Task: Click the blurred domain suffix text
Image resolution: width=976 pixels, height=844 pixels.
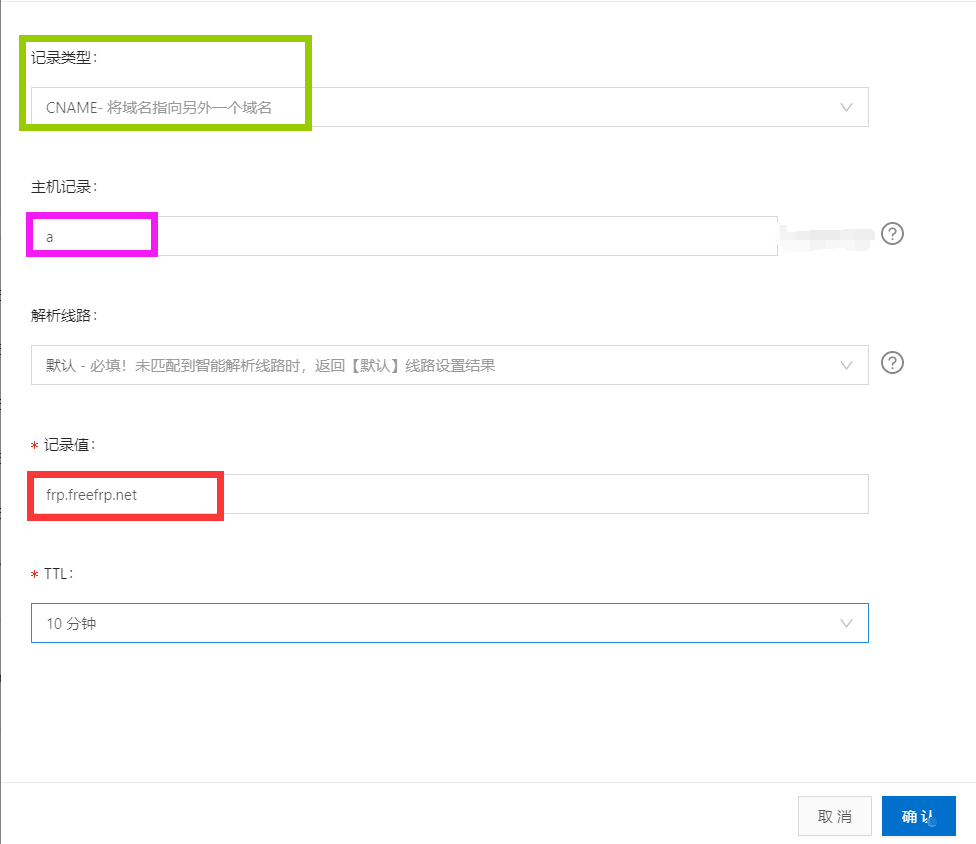Action: (828, 238)
